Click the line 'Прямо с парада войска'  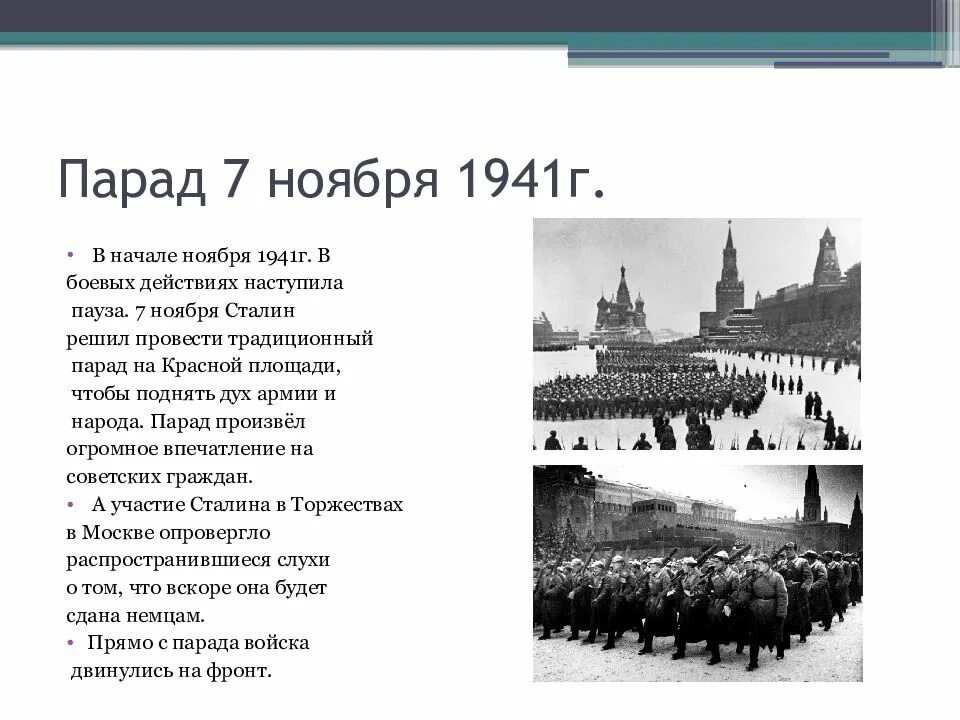click(198, 643)
